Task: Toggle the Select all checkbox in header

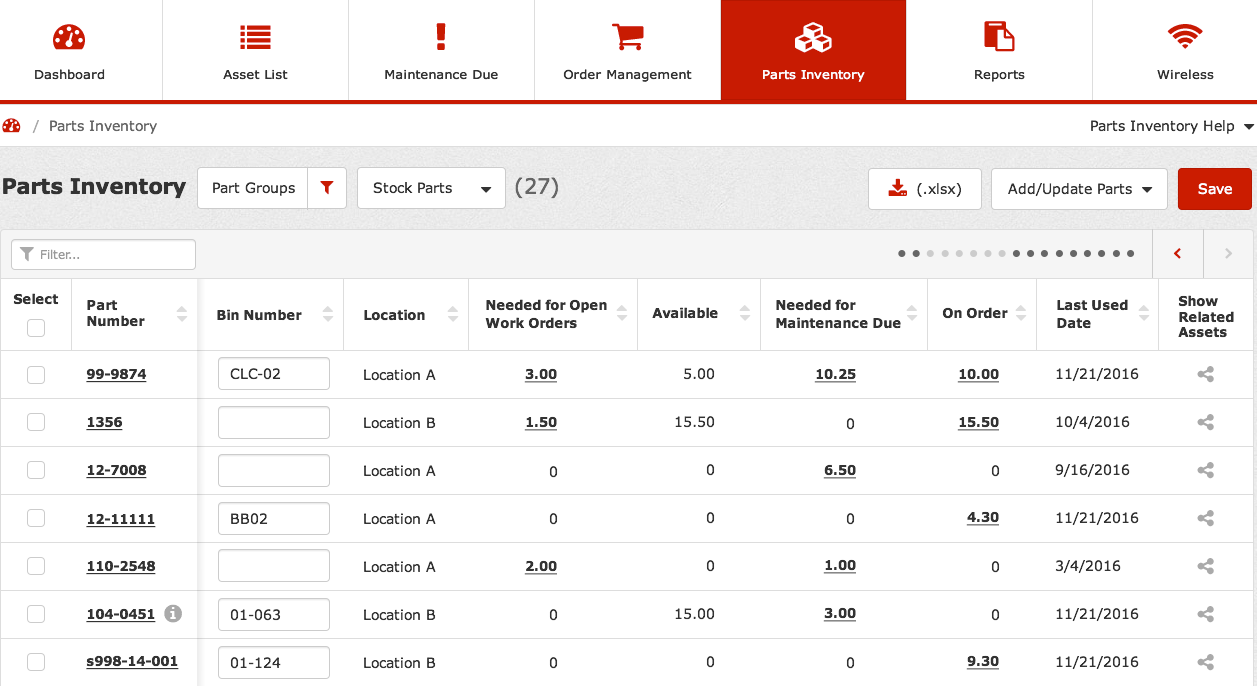Action: point(36,328)
